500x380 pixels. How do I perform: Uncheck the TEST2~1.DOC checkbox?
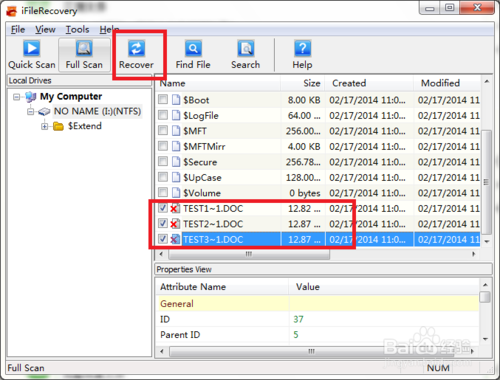click(163, 224)
